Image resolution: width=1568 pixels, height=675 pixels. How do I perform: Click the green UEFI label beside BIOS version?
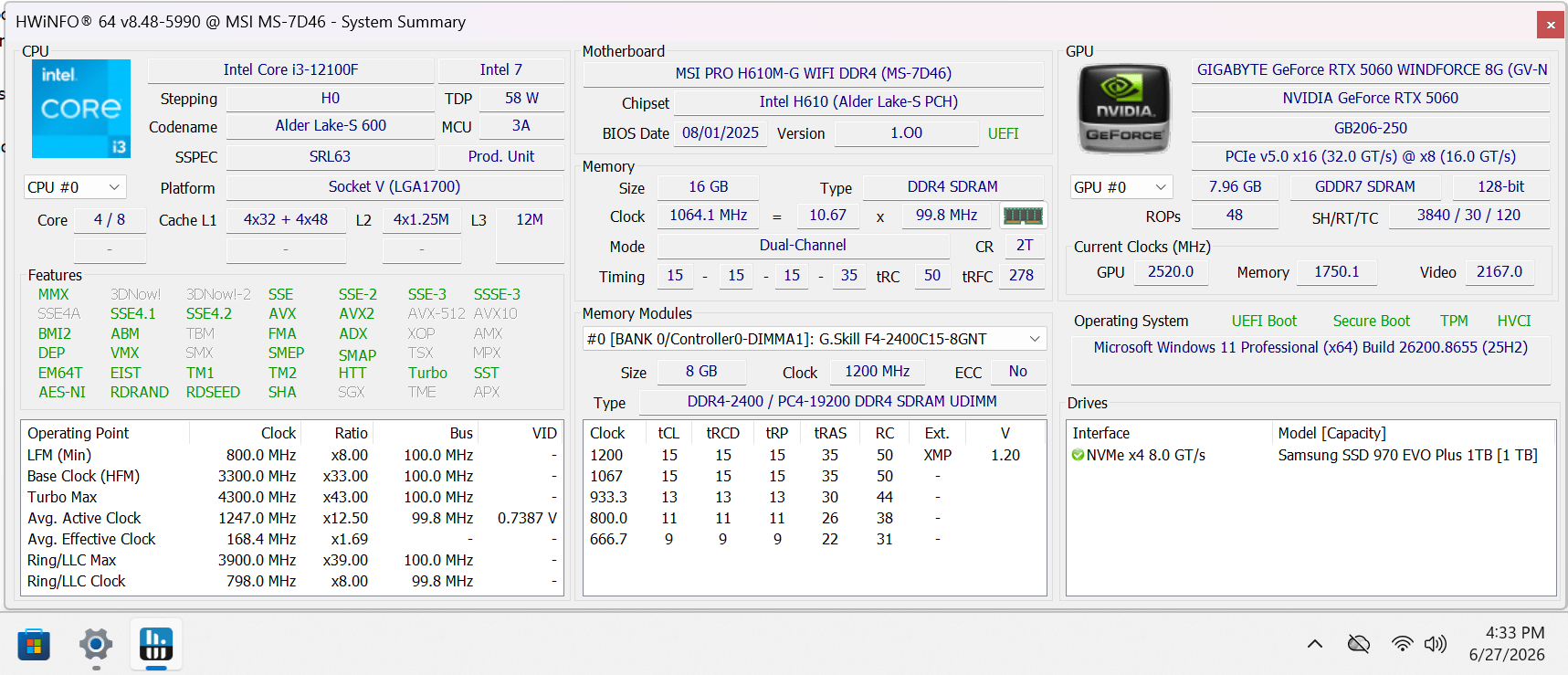click(x=1004, y=133)
